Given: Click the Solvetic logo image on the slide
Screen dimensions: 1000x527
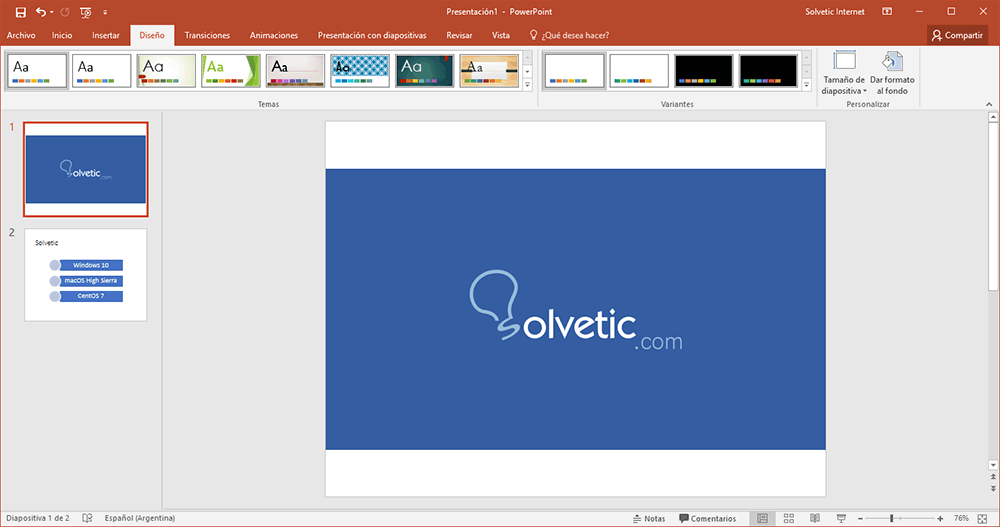Looking at the screenshot, I should point(576,309).
